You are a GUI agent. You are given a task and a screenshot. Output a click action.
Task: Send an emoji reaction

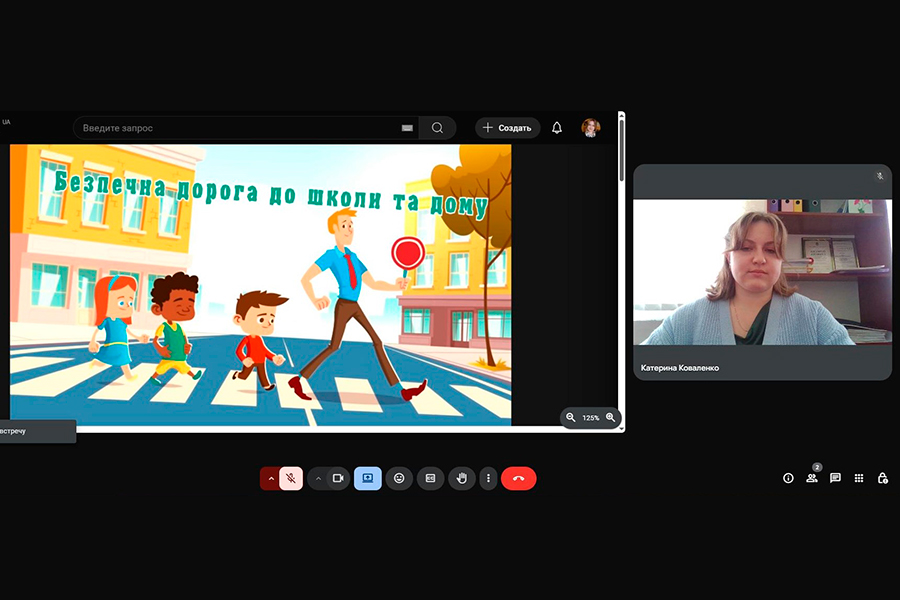[x=399, y=479]
